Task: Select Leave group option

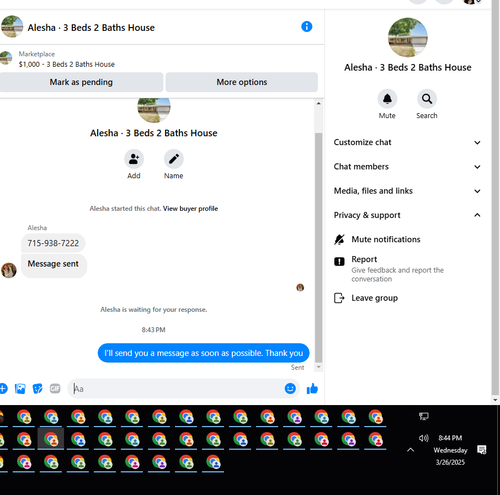Action: coord(374,298)
